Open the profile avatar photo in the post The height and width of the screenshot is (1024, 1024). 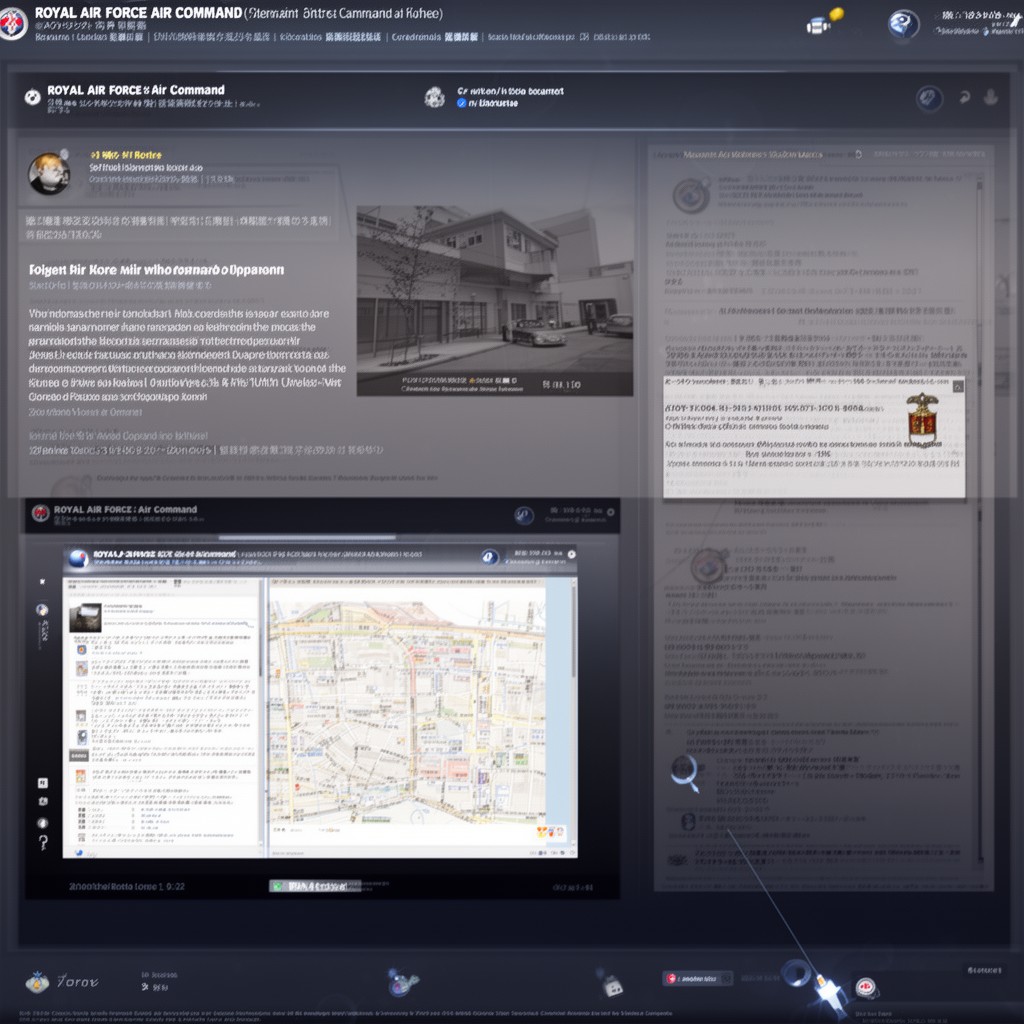pos(49,173)
